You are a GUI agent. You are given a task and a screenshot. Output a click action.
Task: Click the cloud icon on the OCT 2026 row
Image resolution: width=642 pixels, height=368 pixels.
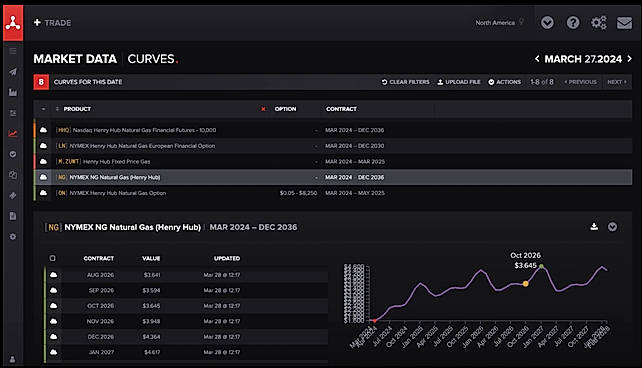pos(54,306)
